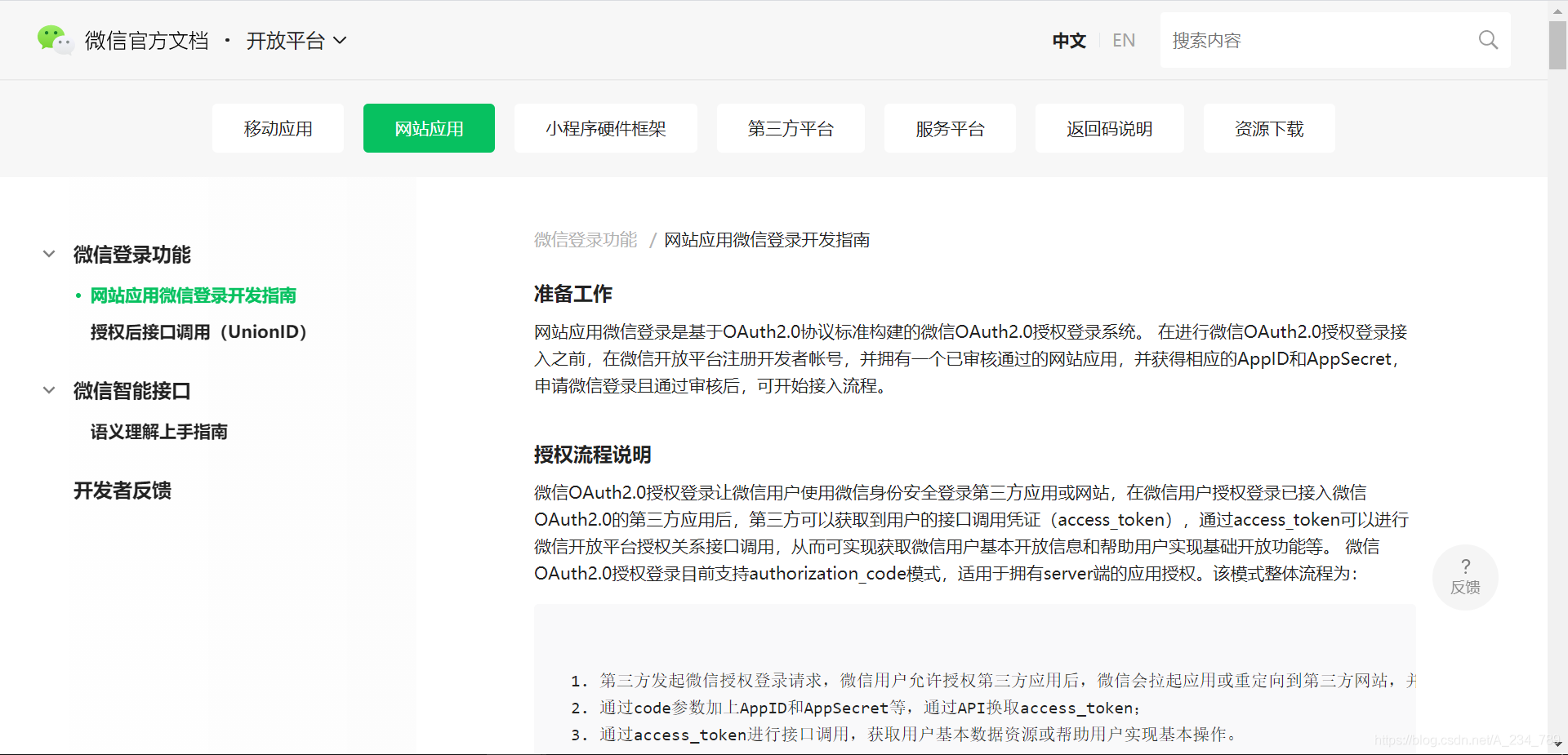Open 语义理解上手指南 page
Image resolution: width=1568 pixels, height=755 pixels.
pos(158,432)
